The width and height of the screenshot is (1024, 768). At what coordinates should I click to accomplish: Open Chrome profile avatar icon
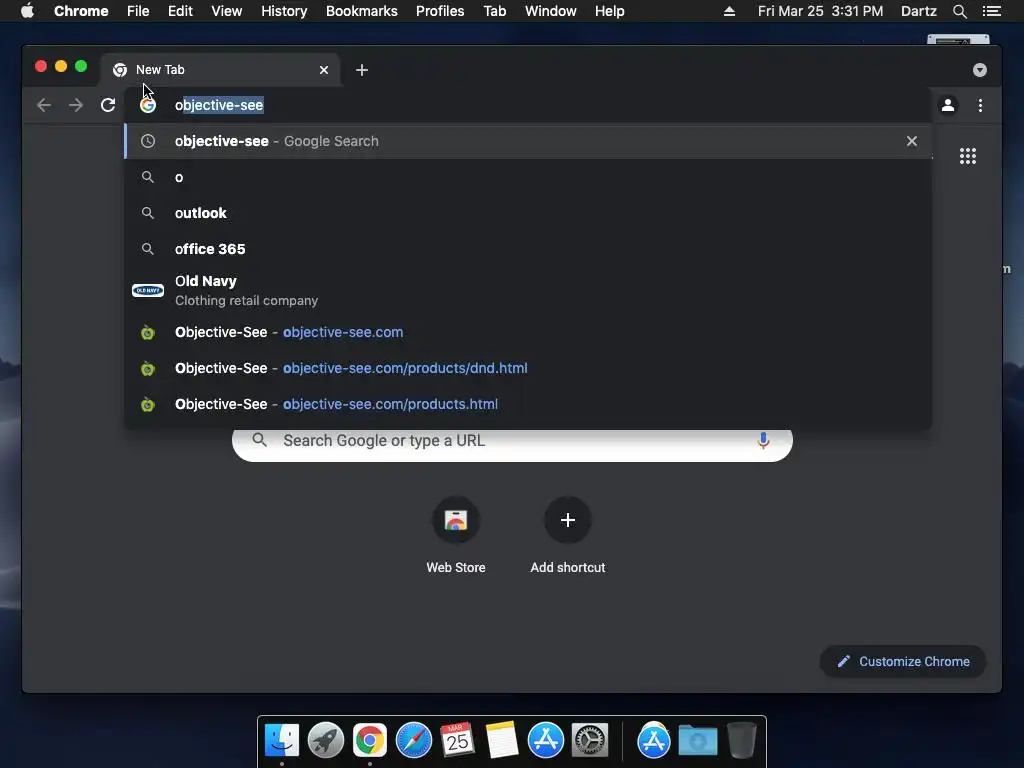(x=948, y=105)
